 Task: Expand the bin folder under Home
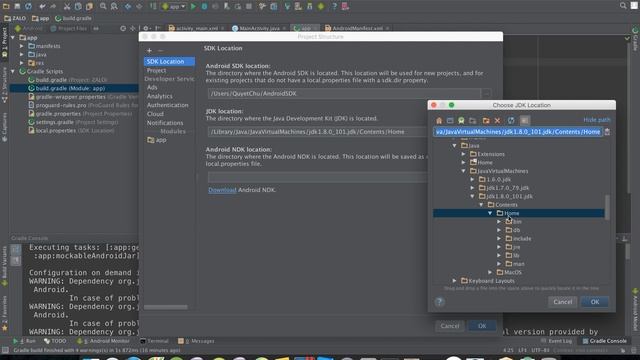click(x=499, y=222)
